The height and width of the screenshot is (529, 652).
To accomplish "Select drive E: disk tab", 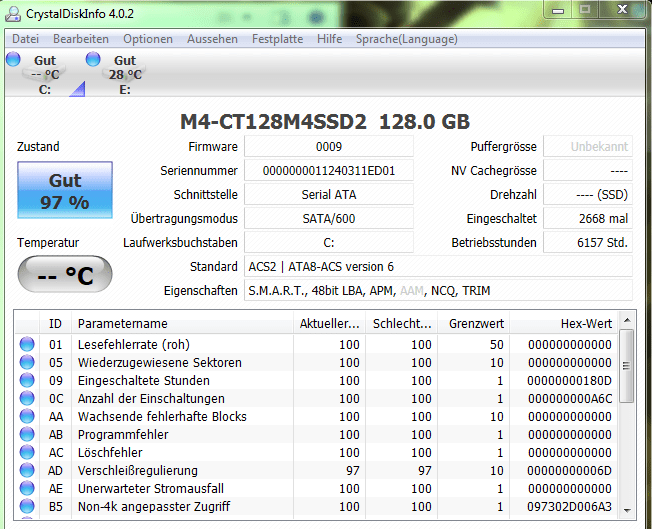I will coord(125,74).
